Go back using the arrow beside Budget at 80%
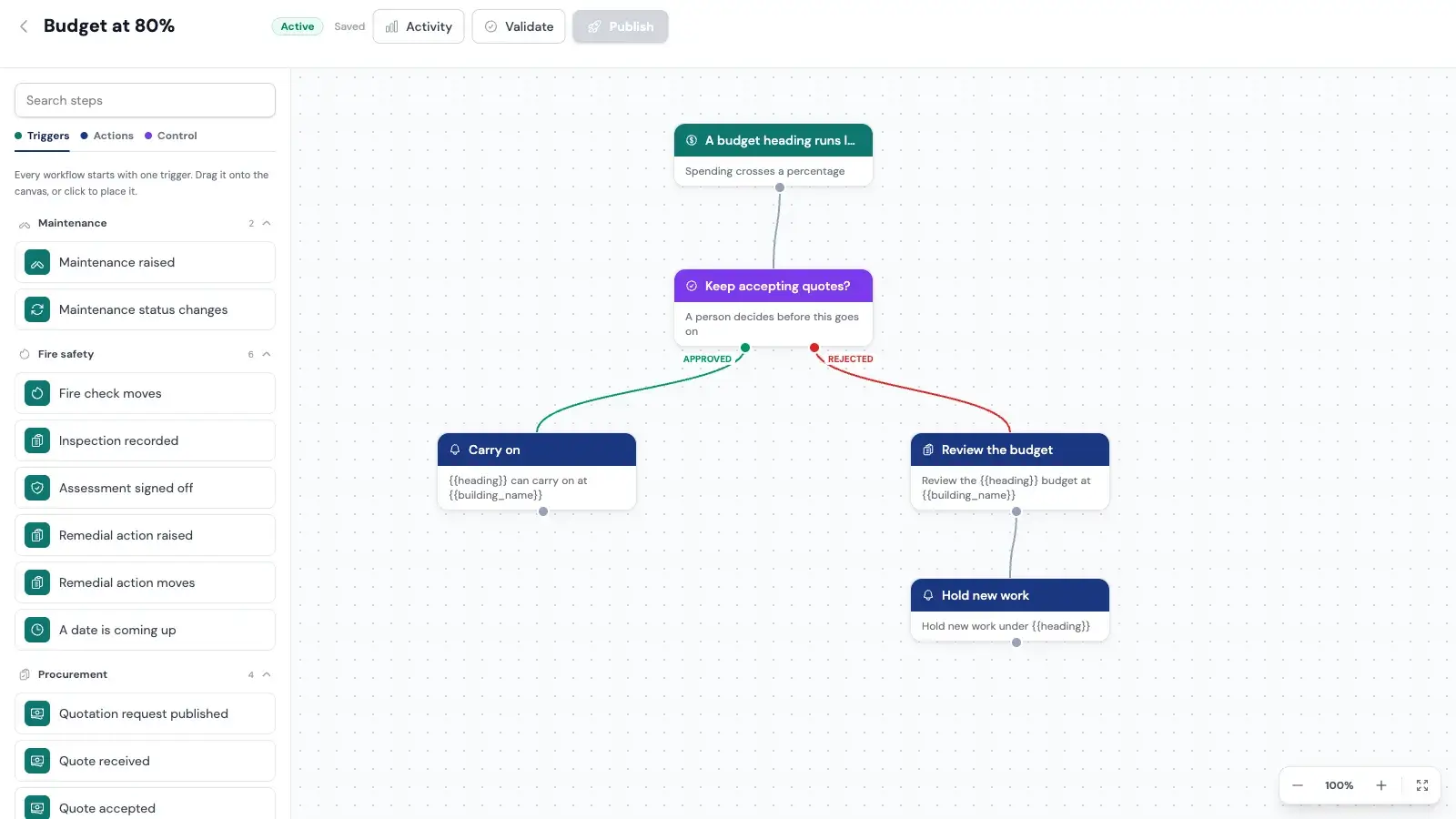Image resolution: width=1456 pixels, height=819 pixels. (x=24, y=26)
